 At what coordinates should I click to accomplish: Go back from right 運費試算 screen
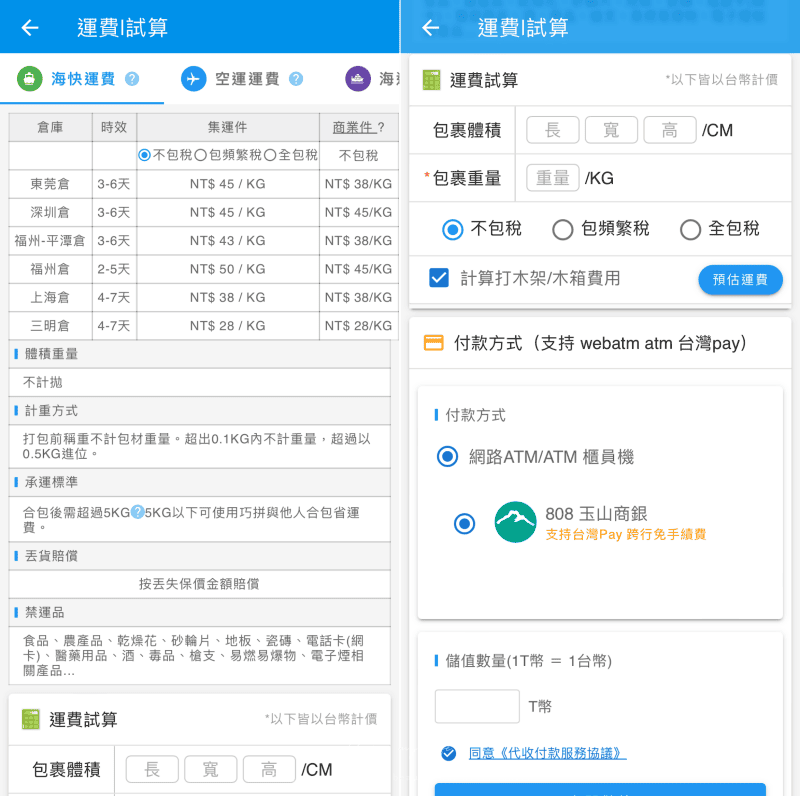tap(431, 27)
